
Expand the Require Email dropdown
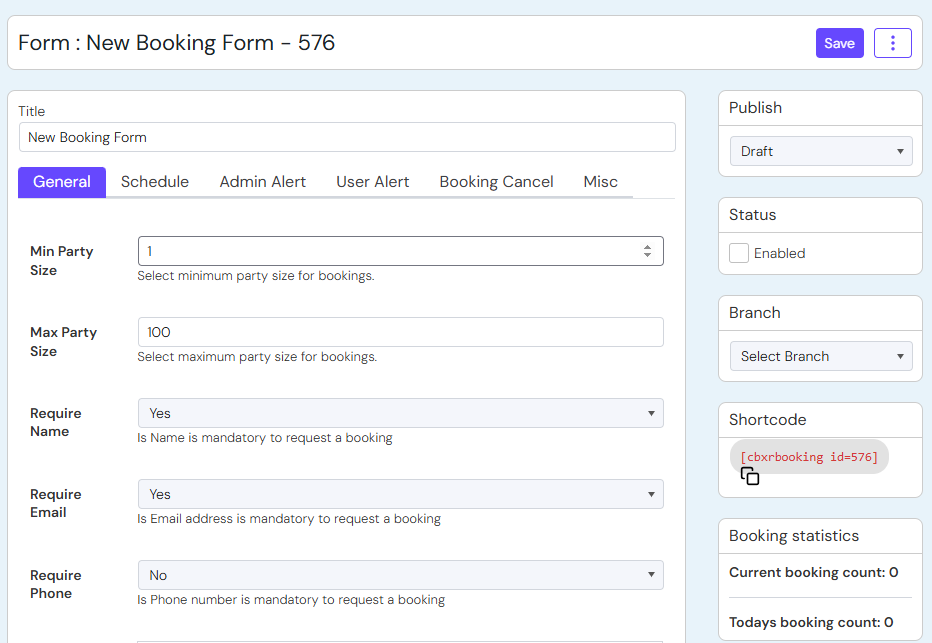[x=401, y=494]
